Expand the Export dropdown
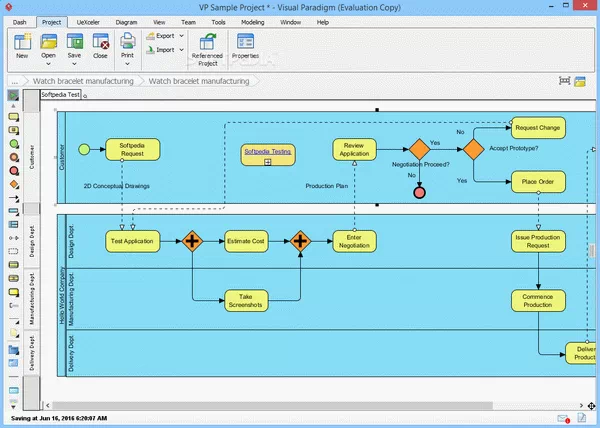600x428 pixels. 182,36
